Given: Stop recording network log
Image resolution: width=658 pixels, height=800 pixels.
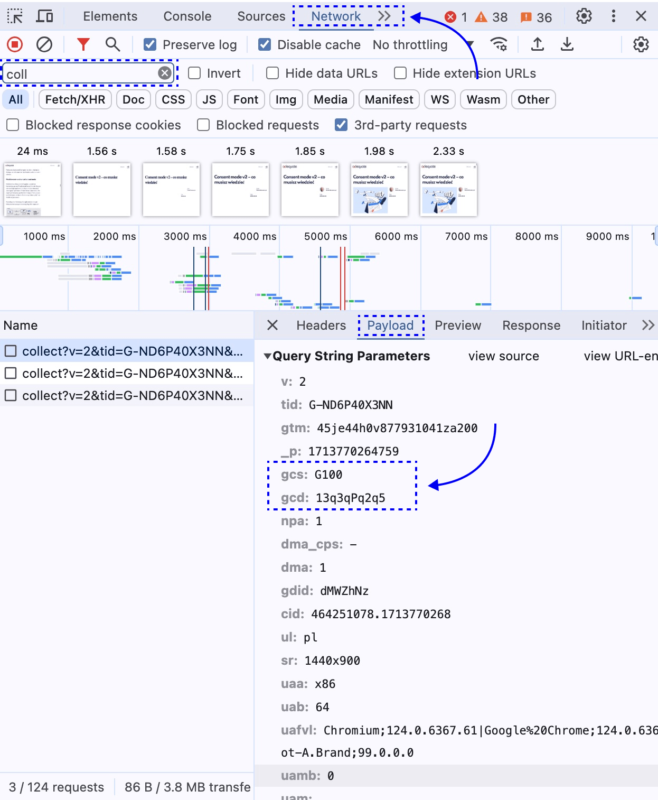Looking at the screenshot, I should coord(15,45).
